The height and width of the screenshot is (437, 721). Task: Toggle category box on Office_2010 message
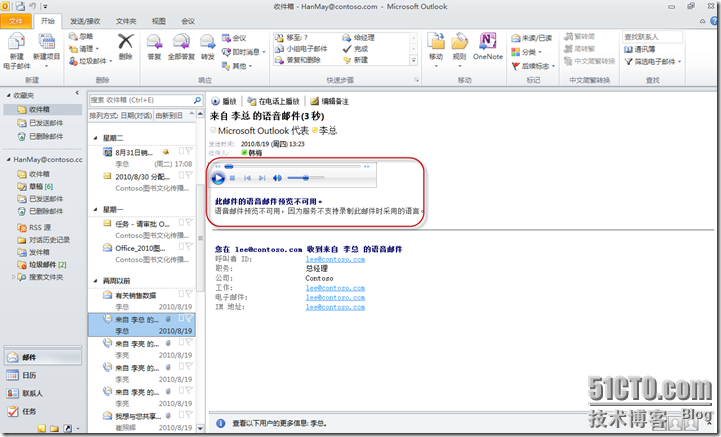(181, 247)
